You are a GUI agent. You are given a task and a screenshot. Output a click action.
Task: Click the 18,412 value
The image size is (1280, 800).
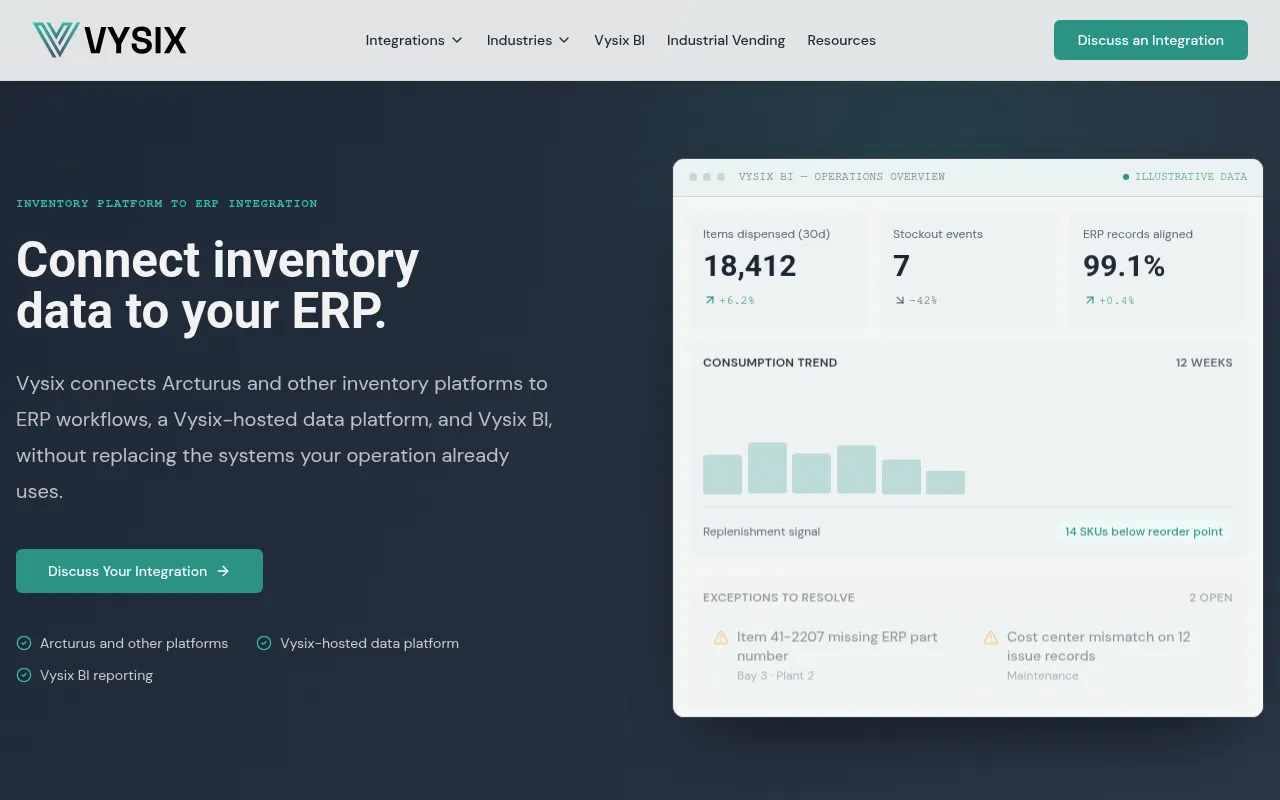[750, 266]
